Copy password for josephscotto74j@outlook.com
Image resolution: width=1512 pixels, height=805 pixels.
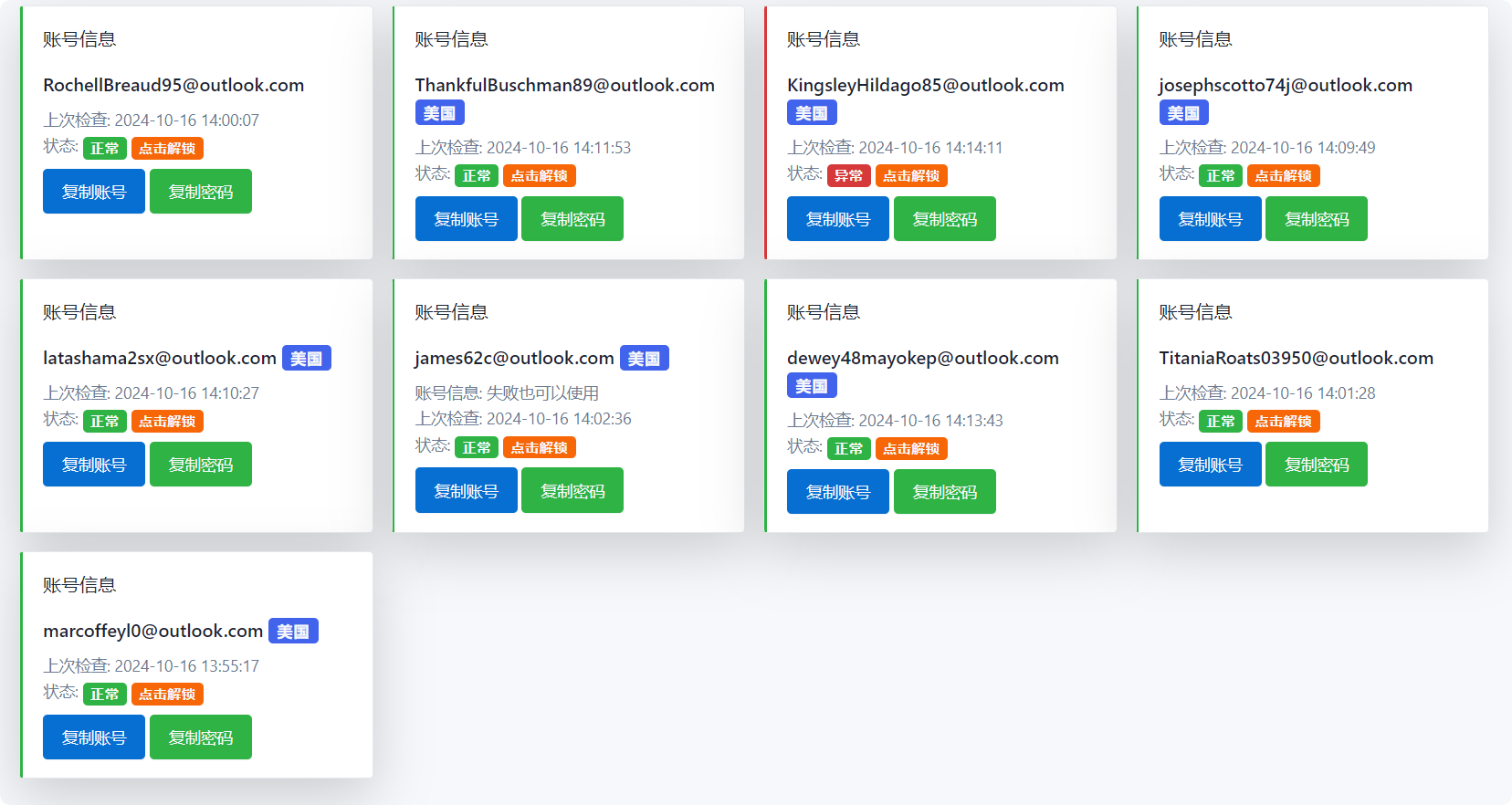pyautogui.click(x=1317, y=219)
